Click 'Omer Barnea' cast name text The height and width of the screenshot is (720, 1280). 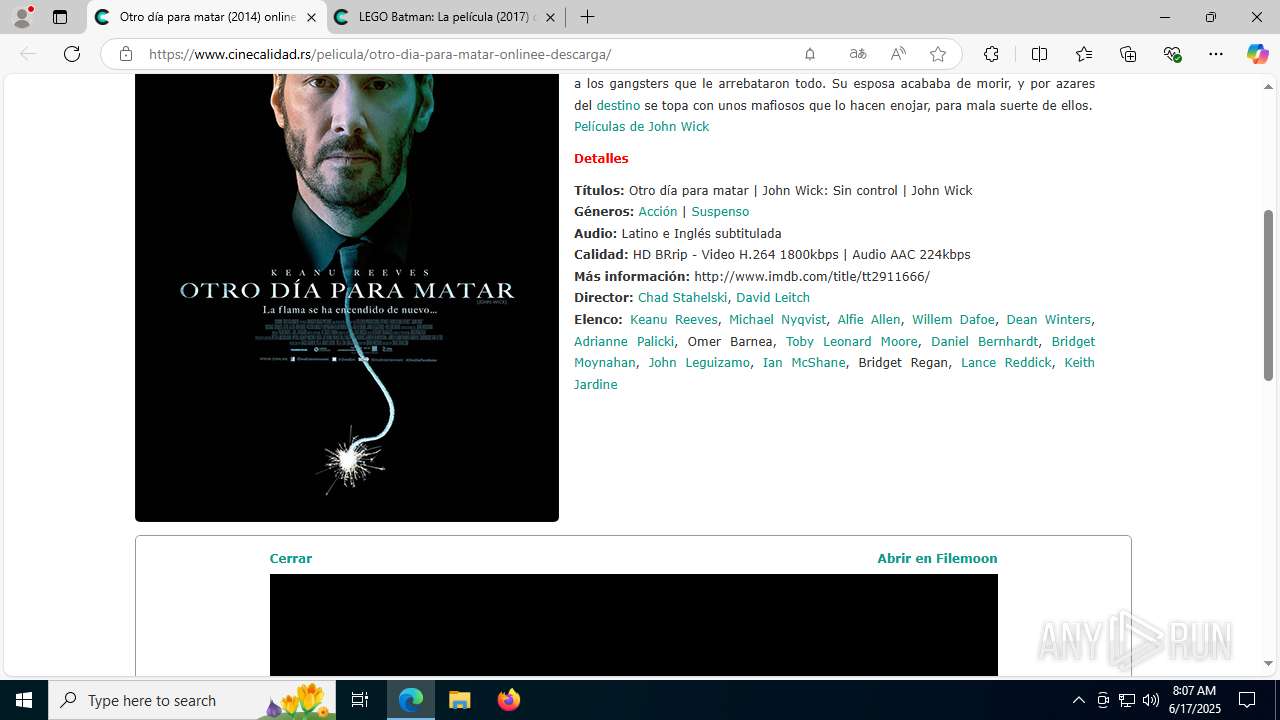(730, 341)
